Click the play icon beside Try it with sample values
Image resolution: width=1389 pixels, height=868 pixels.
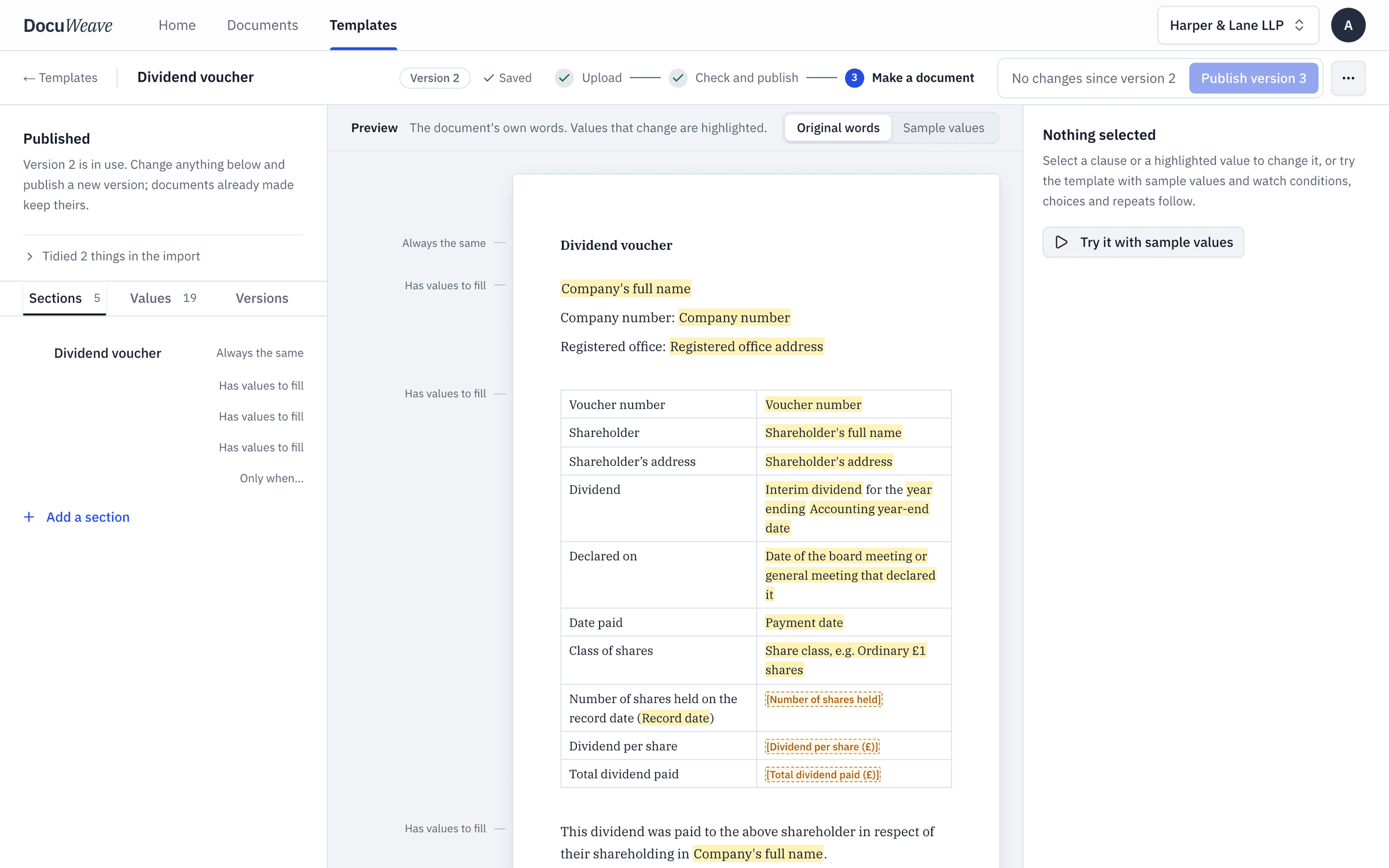[1061, 242]
